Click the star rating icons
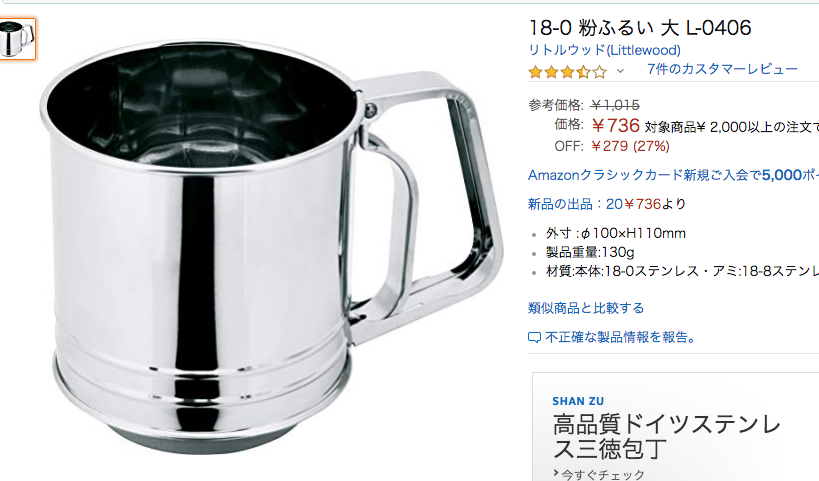This screenshot has height=481, width=819. point(567,72)
